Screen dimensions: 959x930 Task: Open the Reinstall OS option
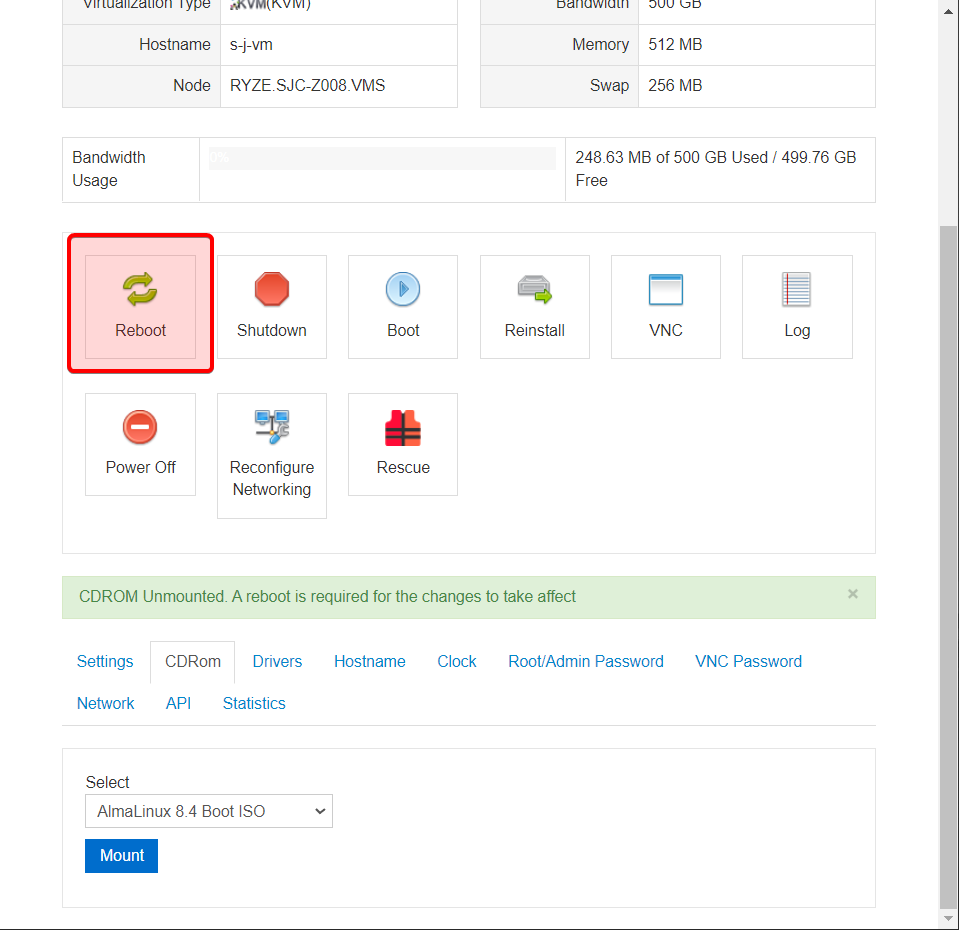click(x=534, y=306)
